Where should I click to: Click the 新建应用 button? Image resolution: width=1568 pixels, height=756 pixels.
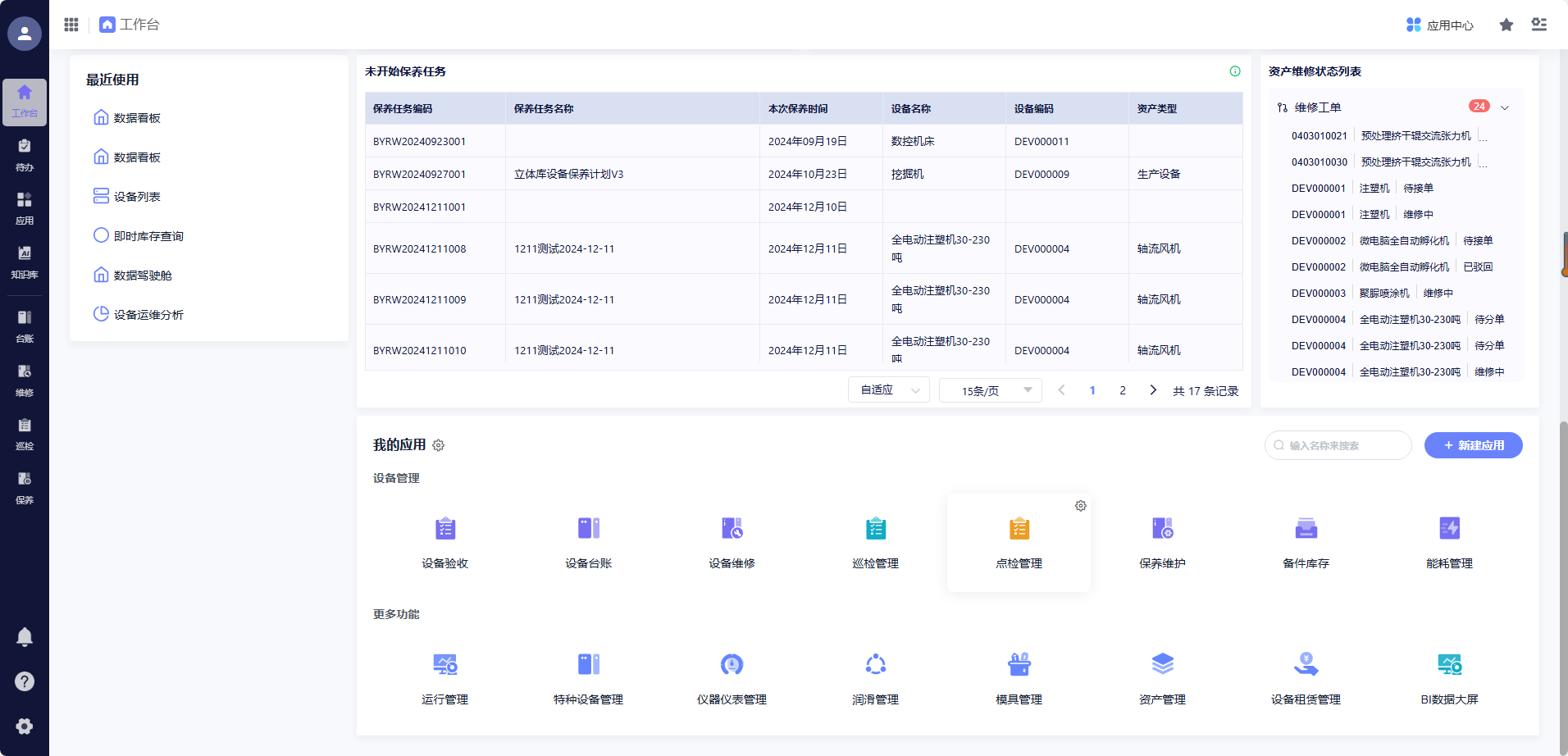tap(1473, 445)
